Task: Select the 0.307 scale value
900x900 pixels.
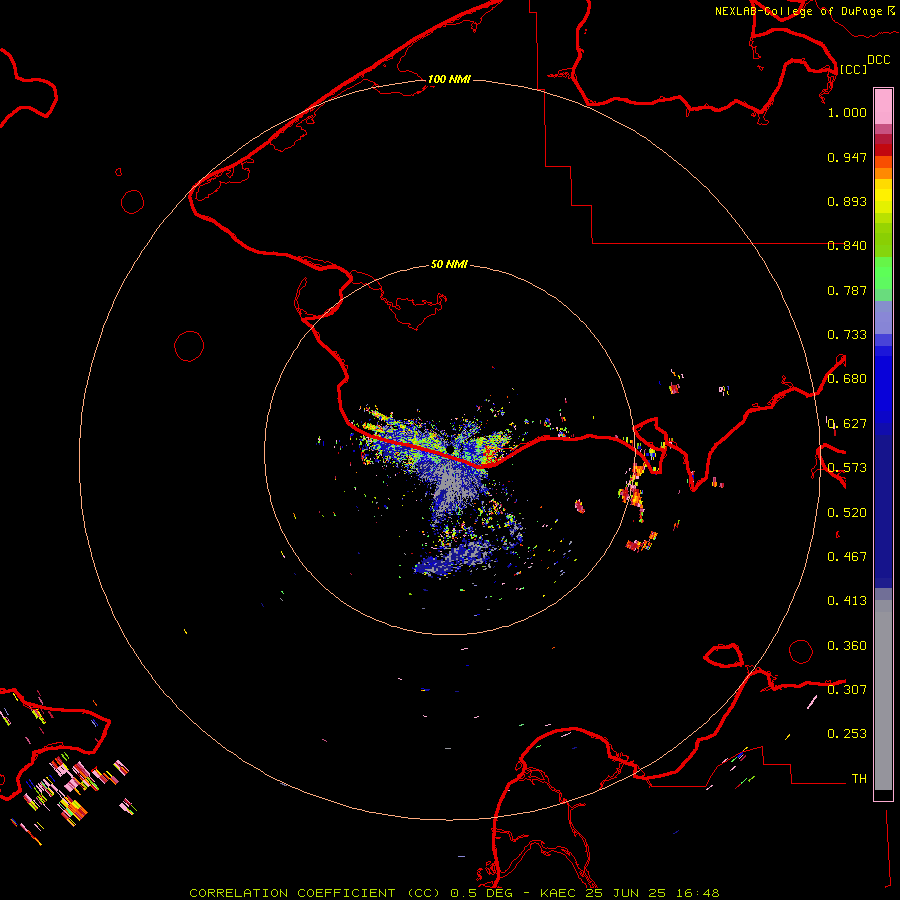Action: coord(847,690)
